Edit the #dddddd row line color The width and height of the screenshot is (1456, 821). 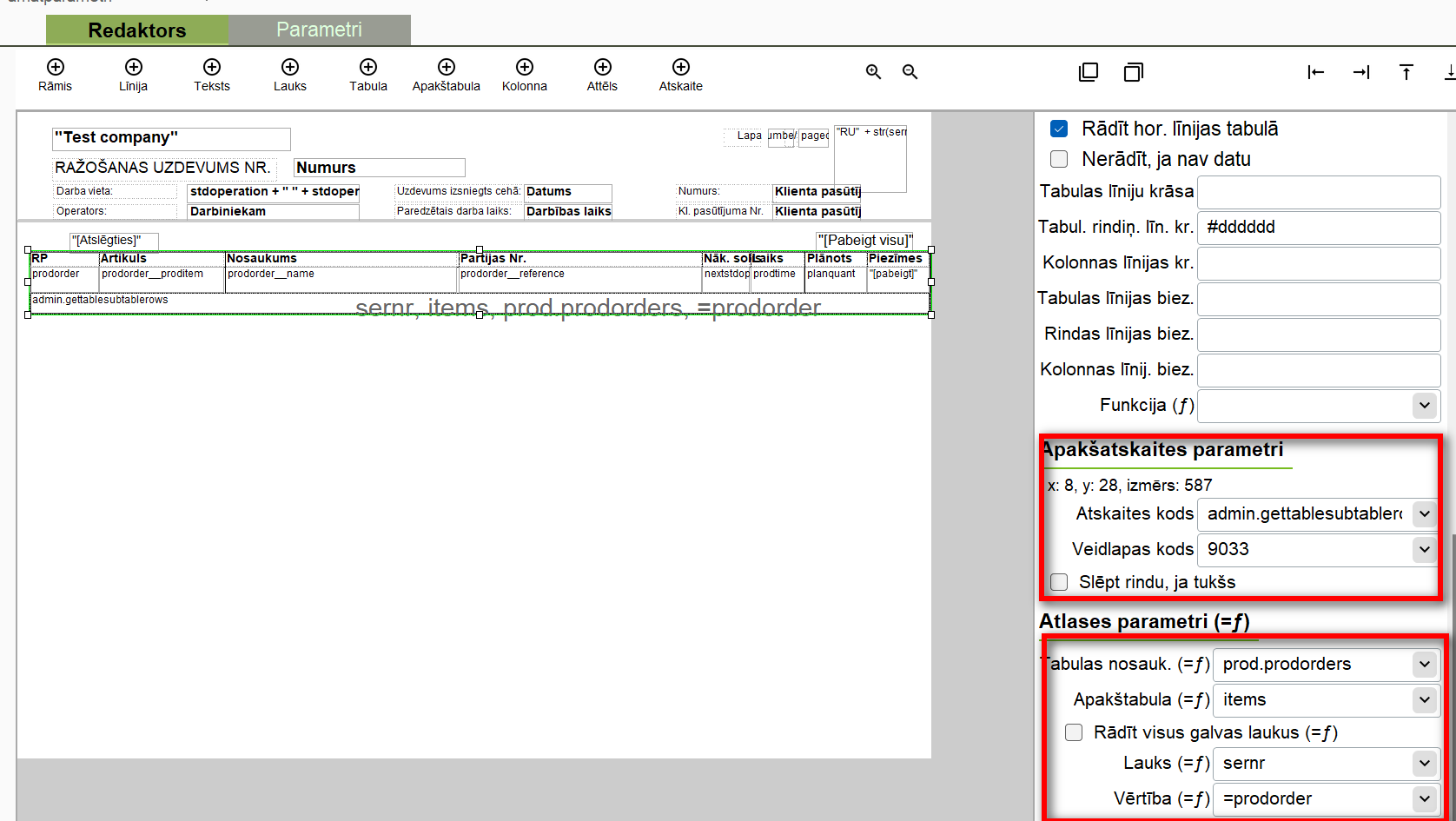coord(1319,227)
